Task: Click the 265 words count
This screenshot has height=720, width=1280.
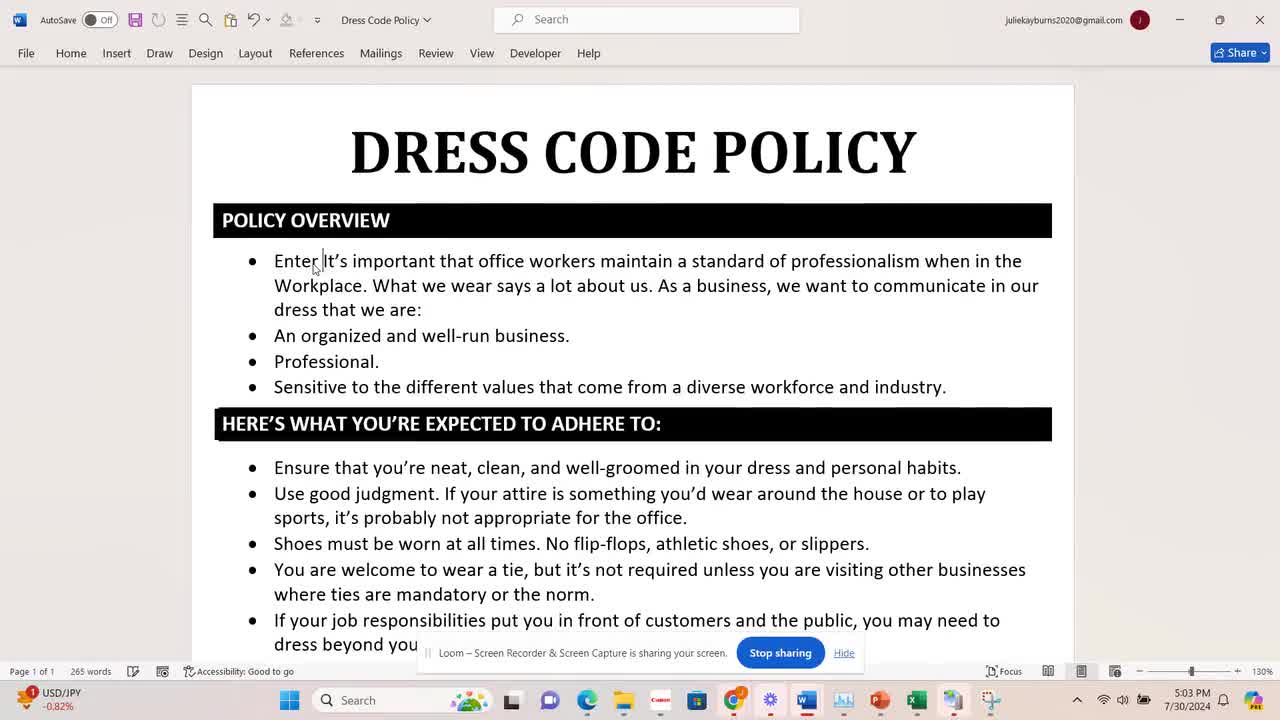Action: [91, 671]
